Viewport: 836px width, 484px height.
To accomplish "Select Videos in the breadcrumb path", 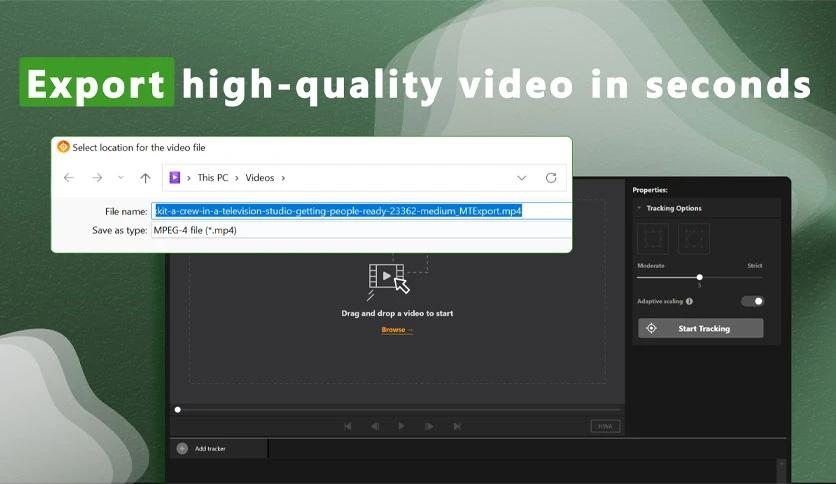I will (x=260, y=178).
